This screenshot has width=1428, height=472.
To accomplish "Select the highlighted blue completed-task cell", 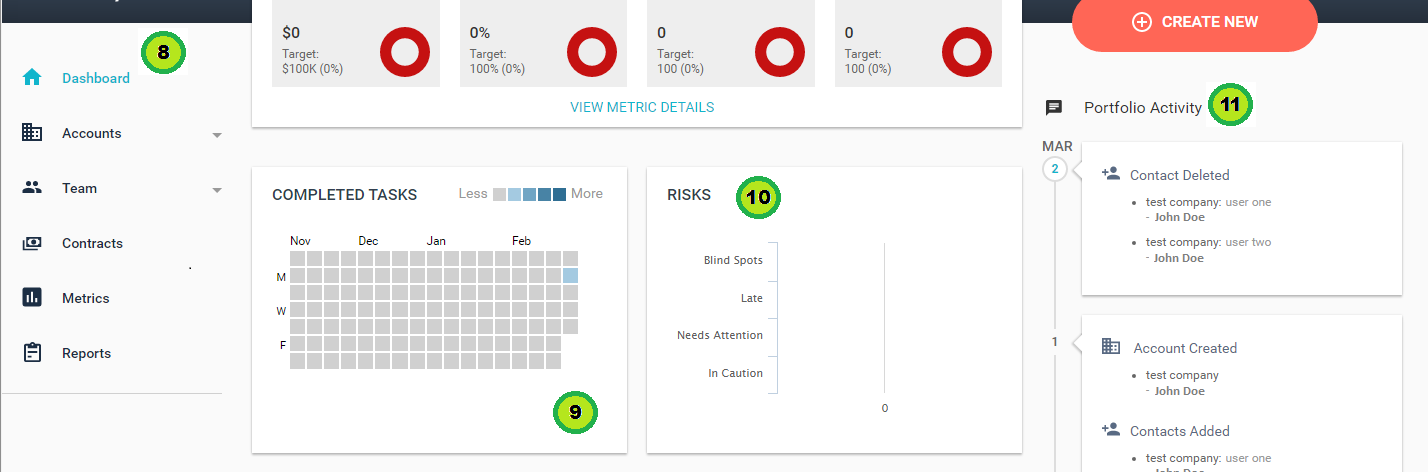I will 570,275.
